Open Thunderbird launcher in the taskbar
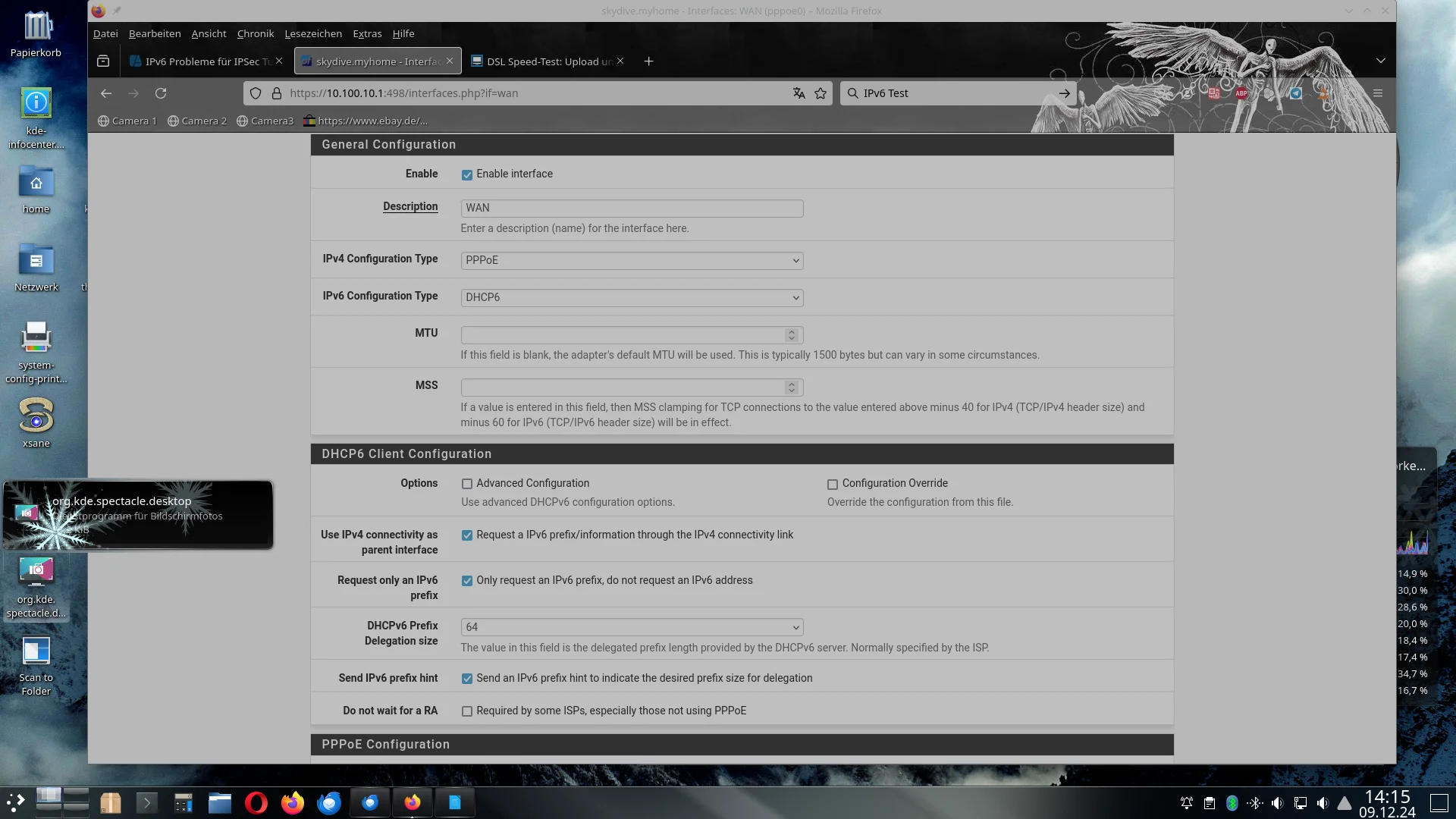Viewport: 1456px width, 819px height. [x=328, y=802]
